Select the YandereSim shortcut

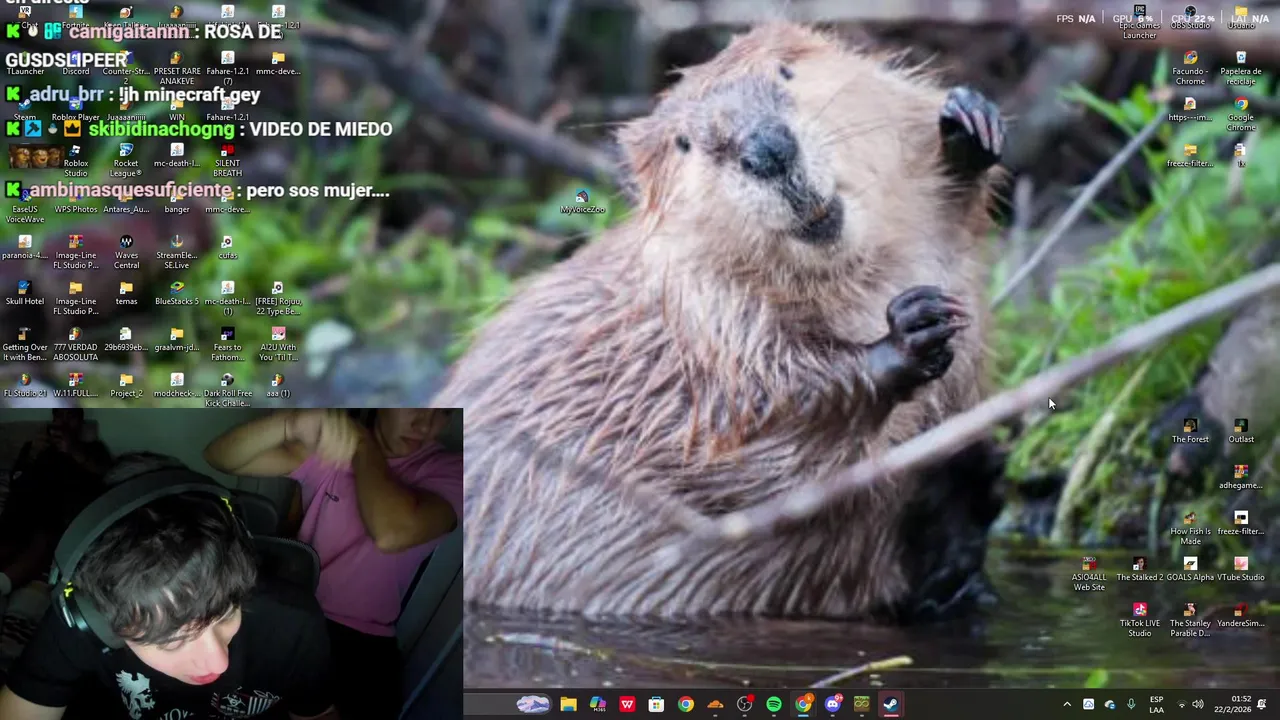point(1241,616)
